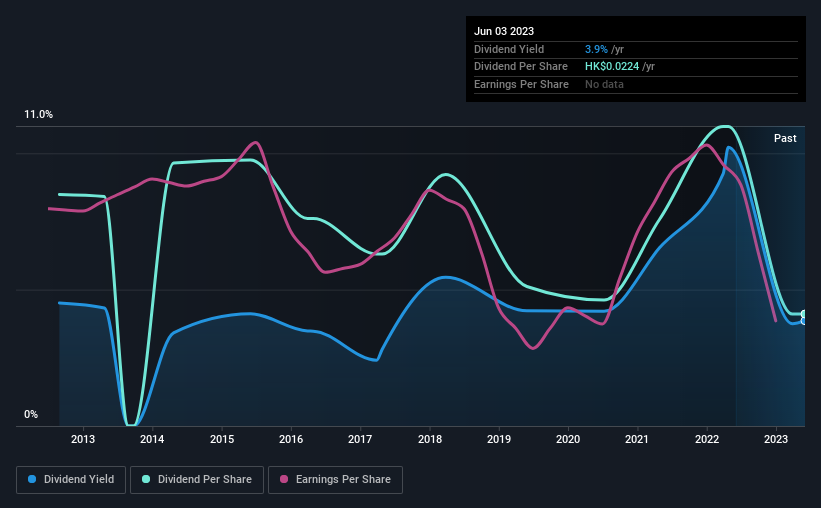Viewport: 821px width, 508px height.
Task: Click the 2016 x-axis label
Action: (291, 439)
